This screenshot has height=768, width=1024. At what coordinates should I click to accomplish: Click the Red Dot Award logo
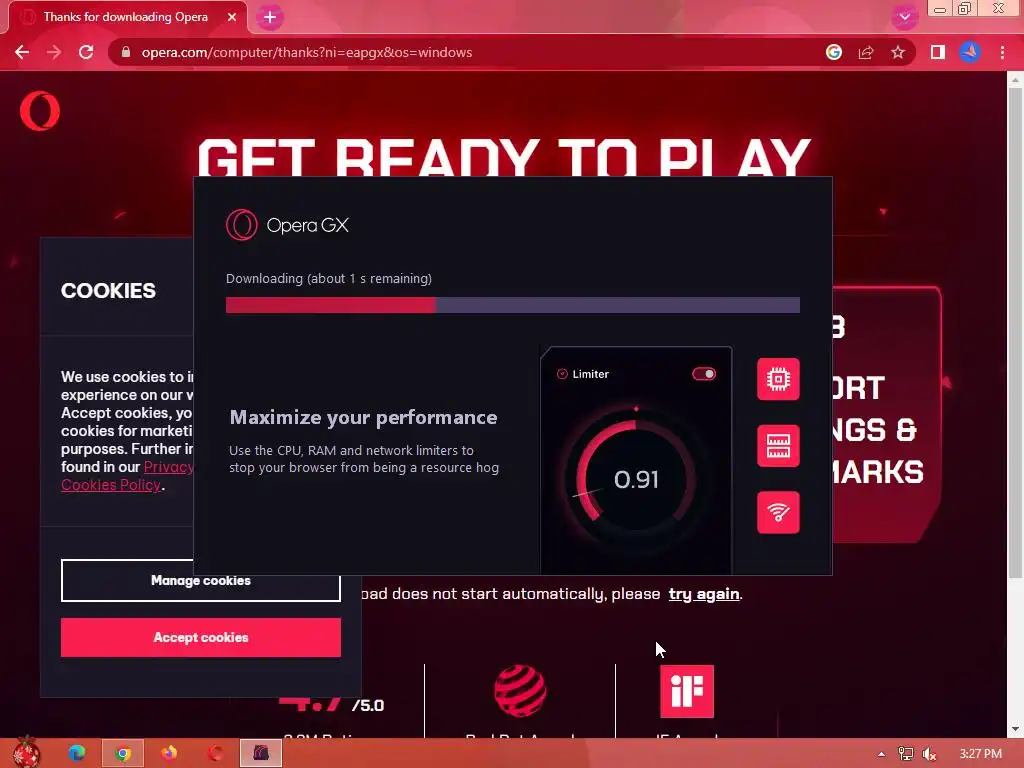[x=520, y=690]
